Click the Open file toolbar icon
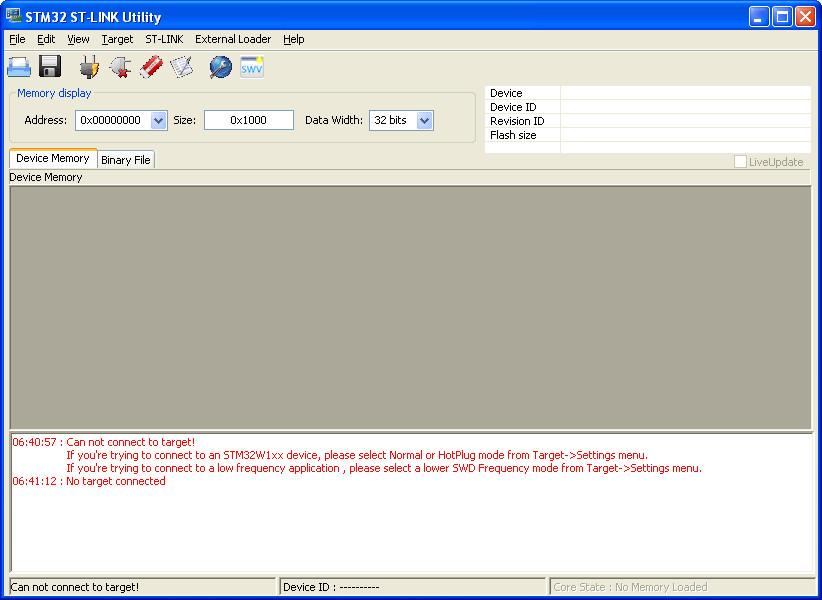 pos(19,67)
